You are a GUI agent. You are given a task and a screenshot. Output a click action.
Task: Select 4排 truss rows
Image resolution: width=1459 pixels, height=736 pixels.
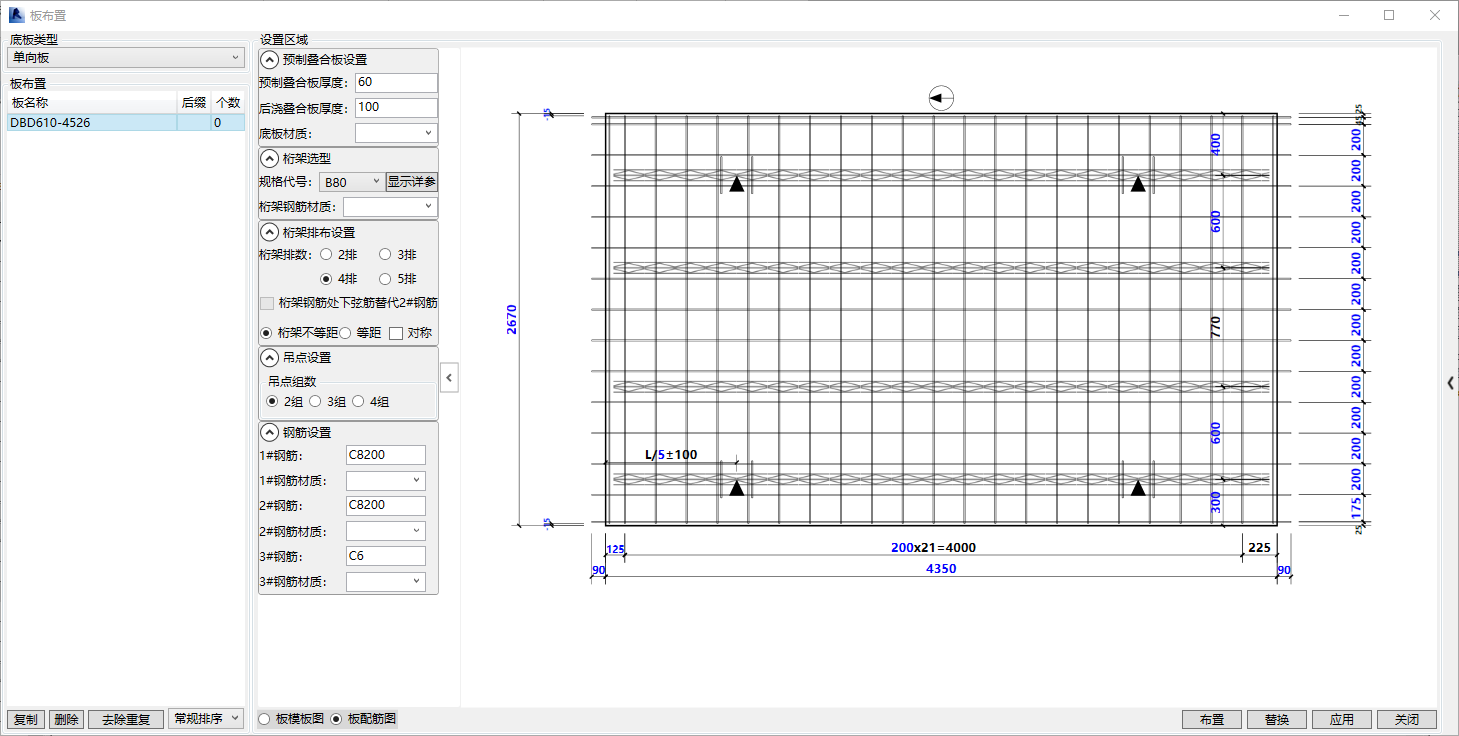click(x=338, y=279)
